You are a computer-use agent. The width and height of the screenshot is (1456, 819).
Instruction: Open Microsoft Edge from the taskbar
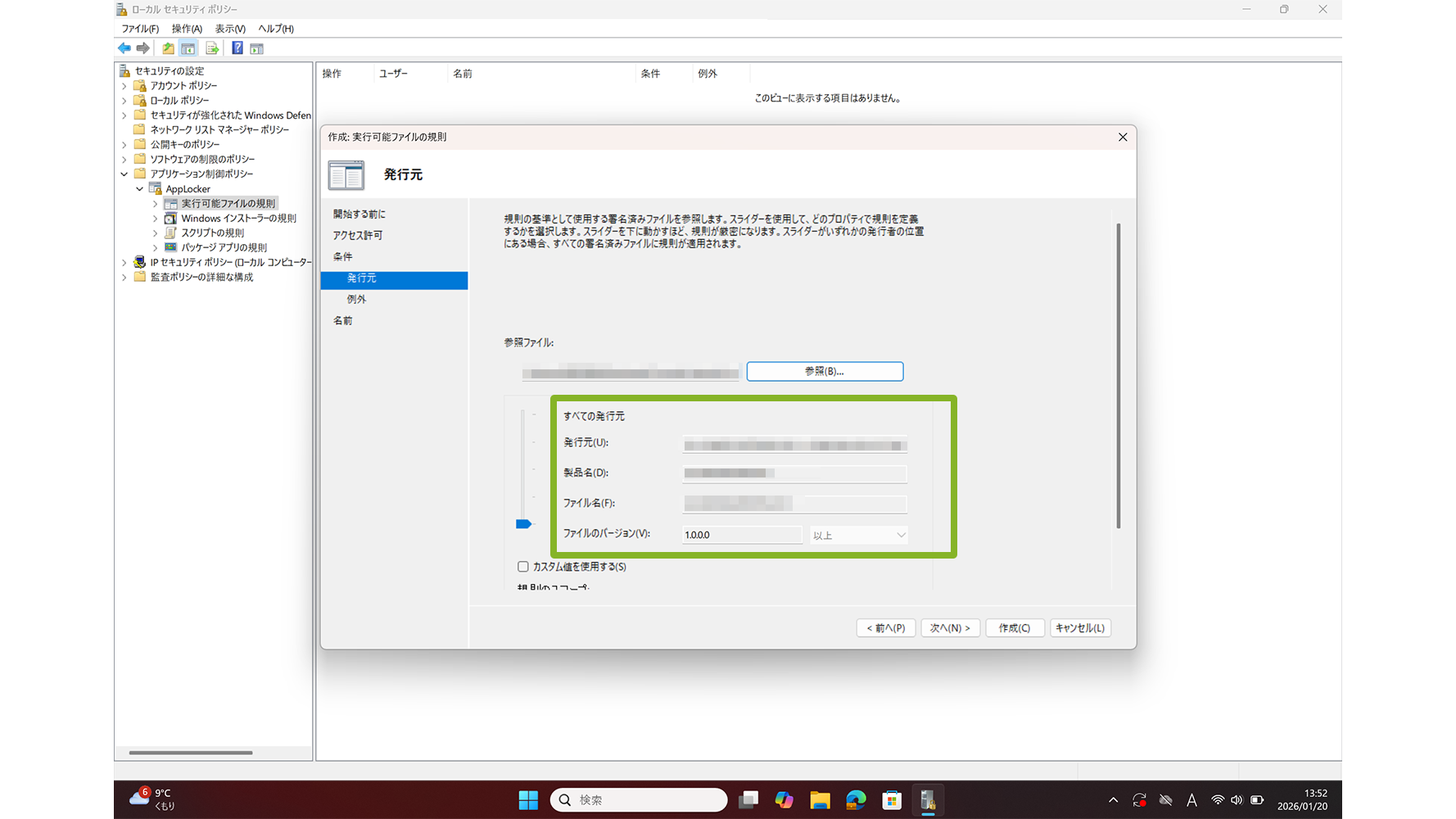click(x=856, y=800)
